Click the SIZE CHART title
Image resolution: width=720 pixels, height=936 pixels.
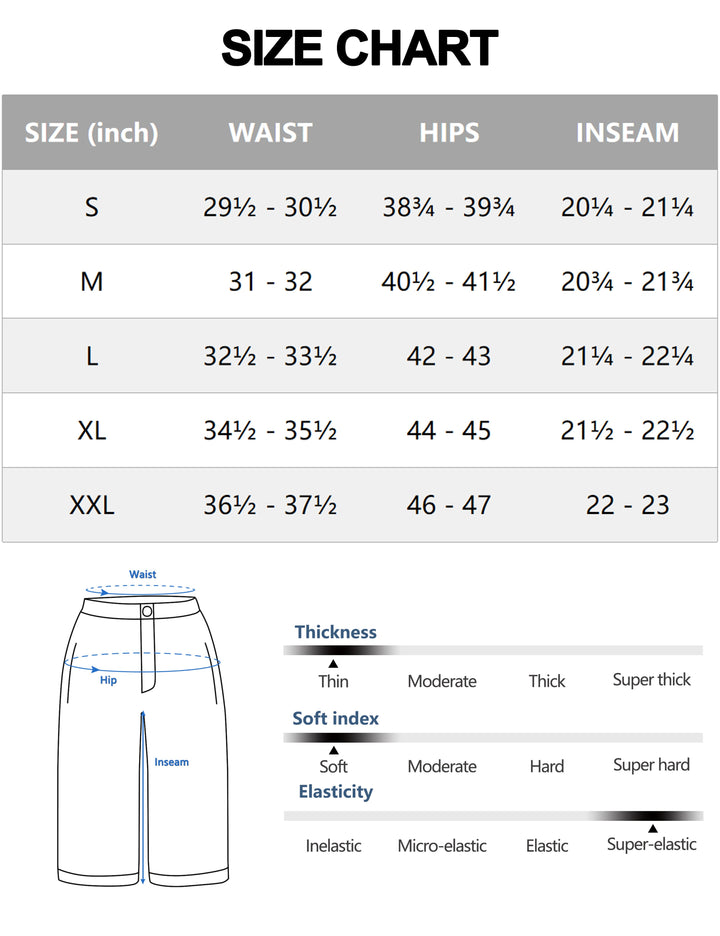(360, 48)
